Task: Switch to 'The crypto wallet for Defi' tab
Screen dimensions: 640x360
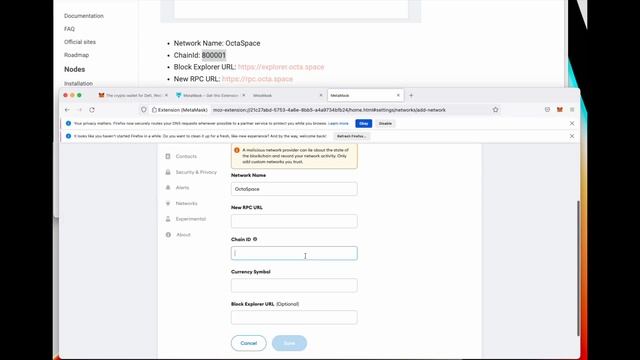Action: 133,96
